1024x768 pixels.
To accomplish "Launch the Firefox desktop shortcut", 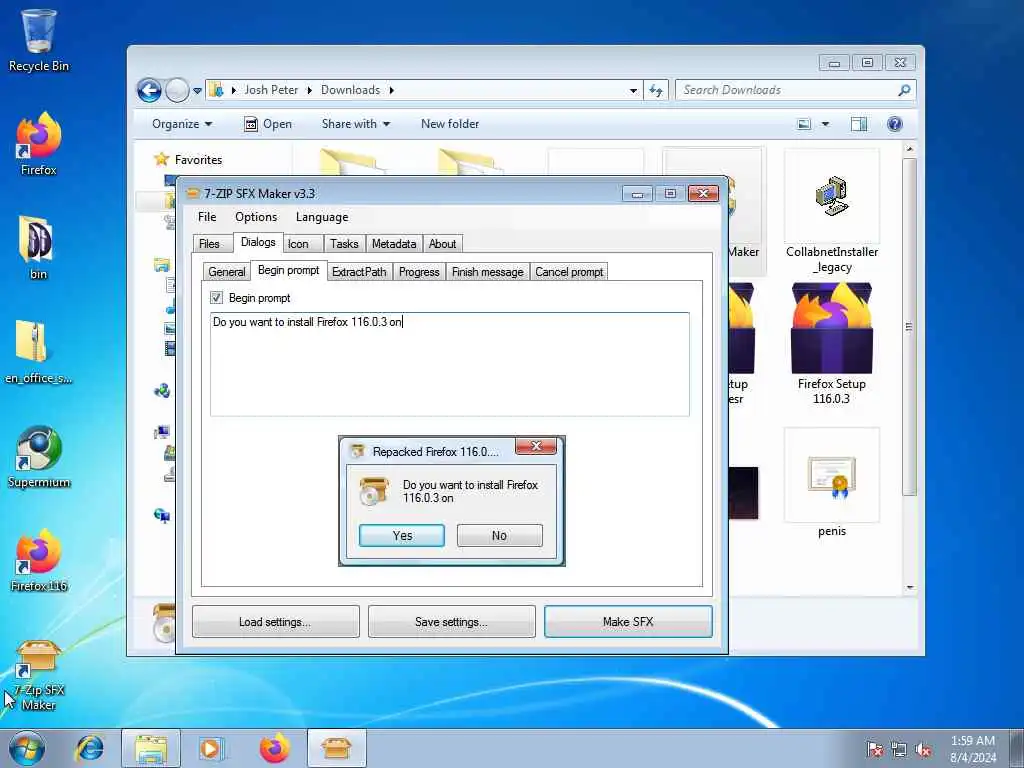I will pos(39,144).
